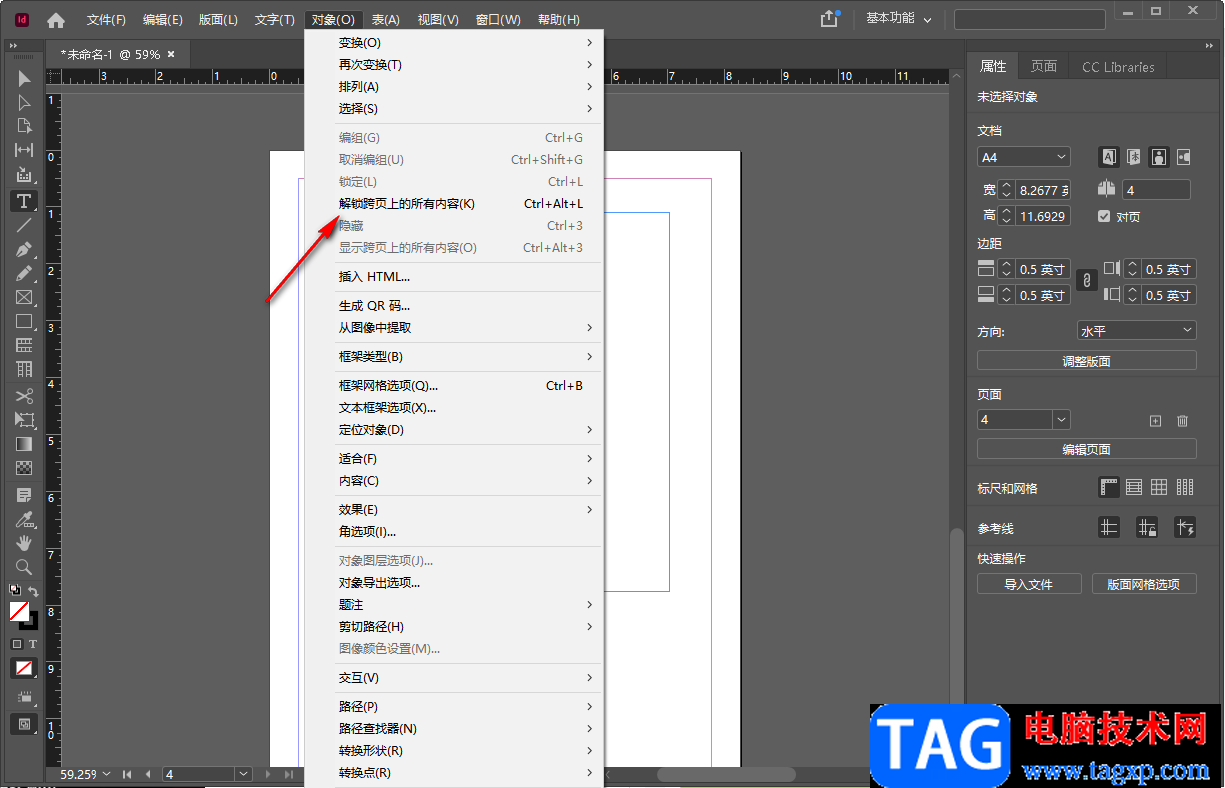Select the Selection tool arrow
The width and height of the screenshot is (1225, 788).
(x=24, y=78)
